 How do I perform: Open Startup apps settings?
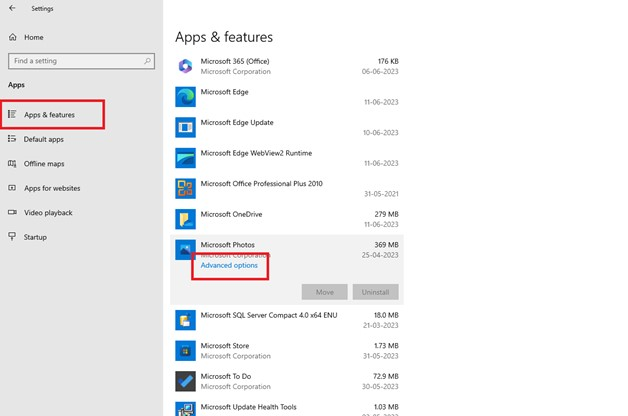point(35,237)
